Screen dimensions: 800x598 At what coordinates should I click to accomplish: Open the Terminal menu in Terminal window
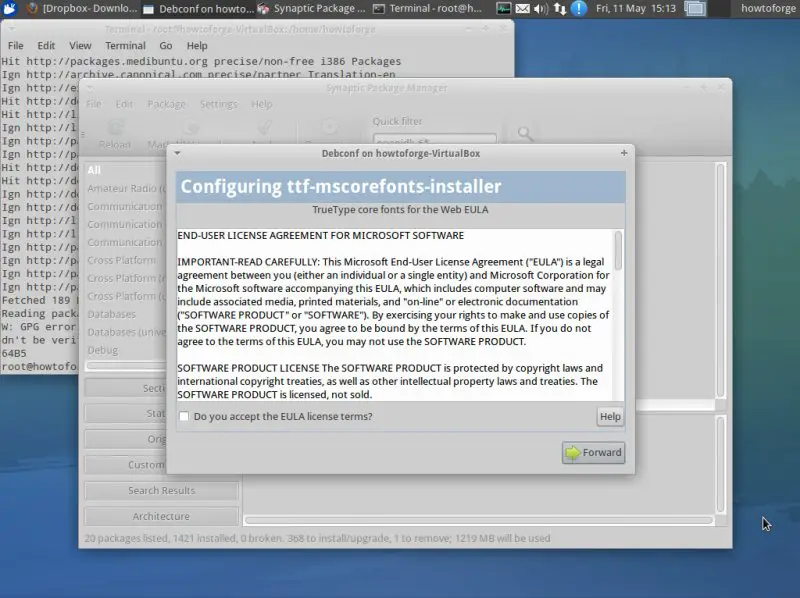click(x=126, y=45)
